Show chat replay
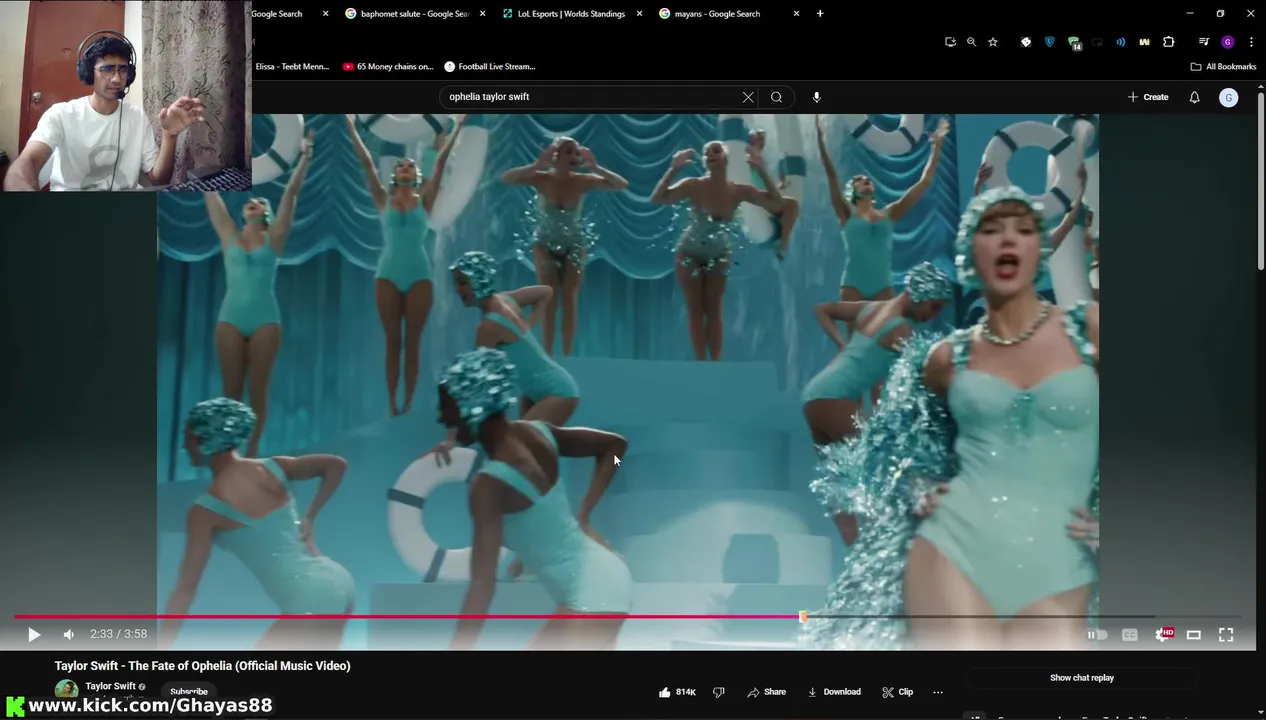1266x720 pixels. tap(1082, 678)
